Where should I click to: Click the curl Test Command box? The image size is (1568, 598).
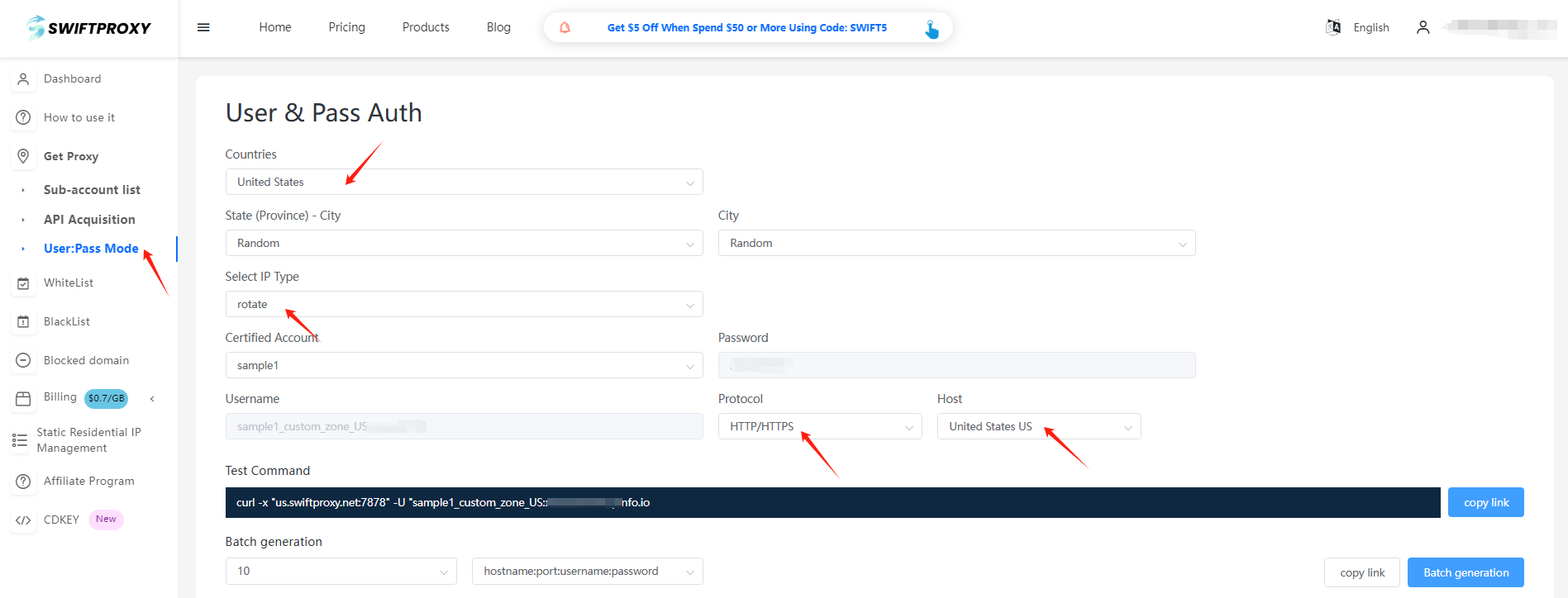click(832, 502)
